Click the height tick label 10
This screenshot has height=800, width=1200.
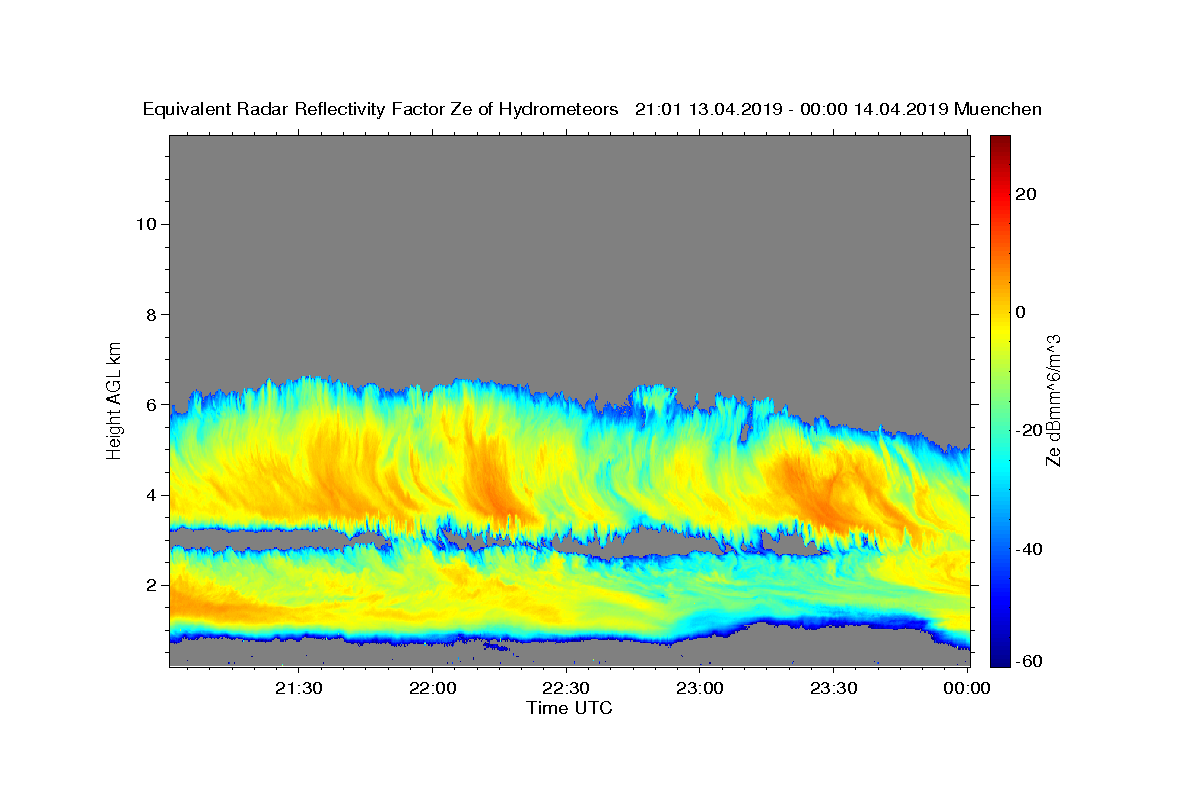(146, 224)
